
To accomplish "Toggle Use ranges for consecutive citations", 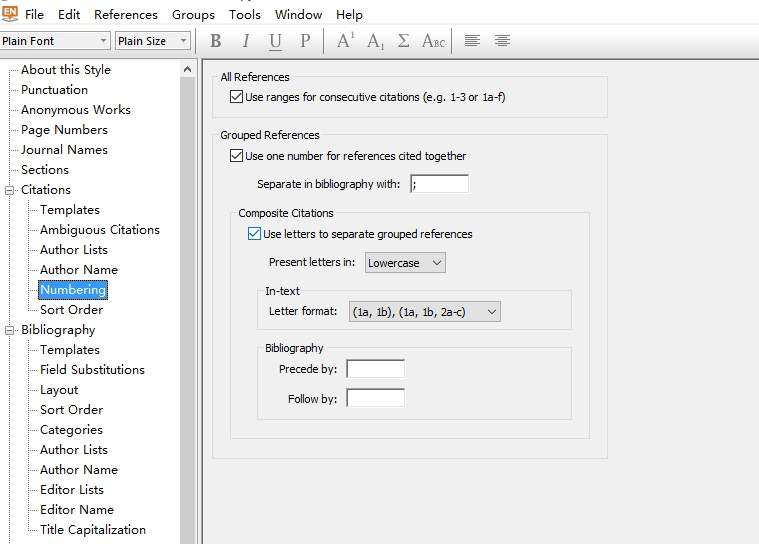I will point(236,96).
